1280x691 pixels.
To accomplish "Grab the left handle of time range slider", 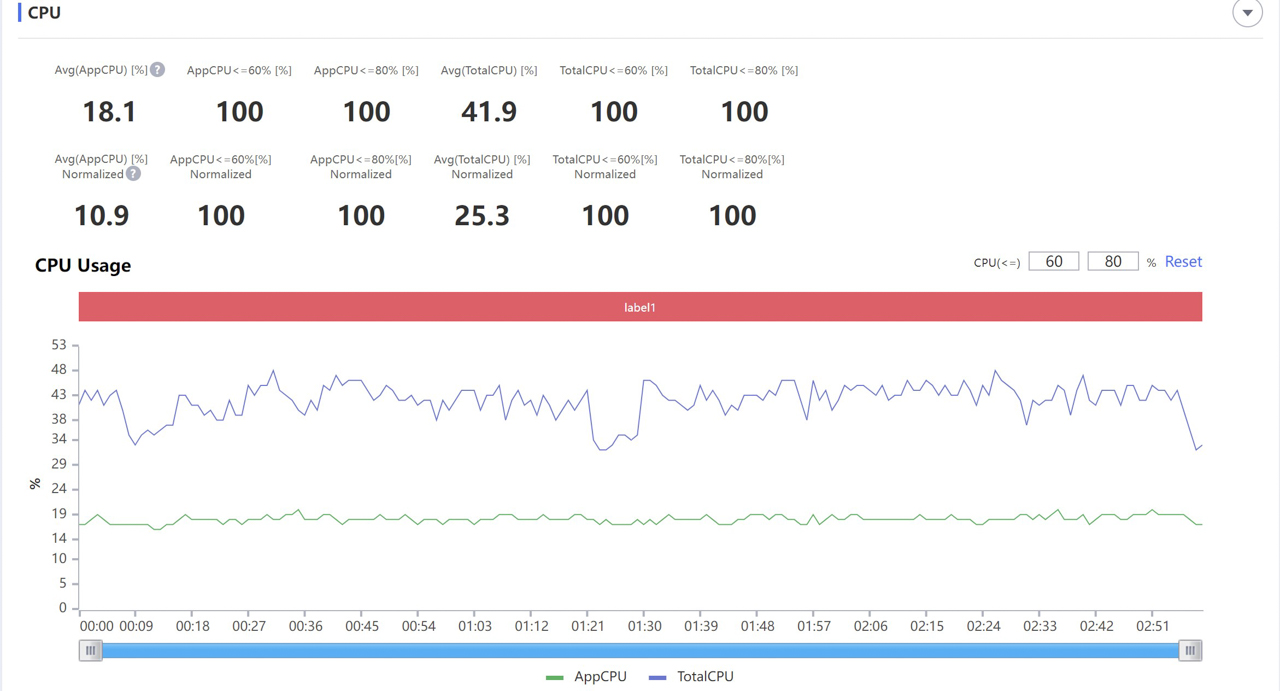I will pyautogui.click(x=91, y=651).
